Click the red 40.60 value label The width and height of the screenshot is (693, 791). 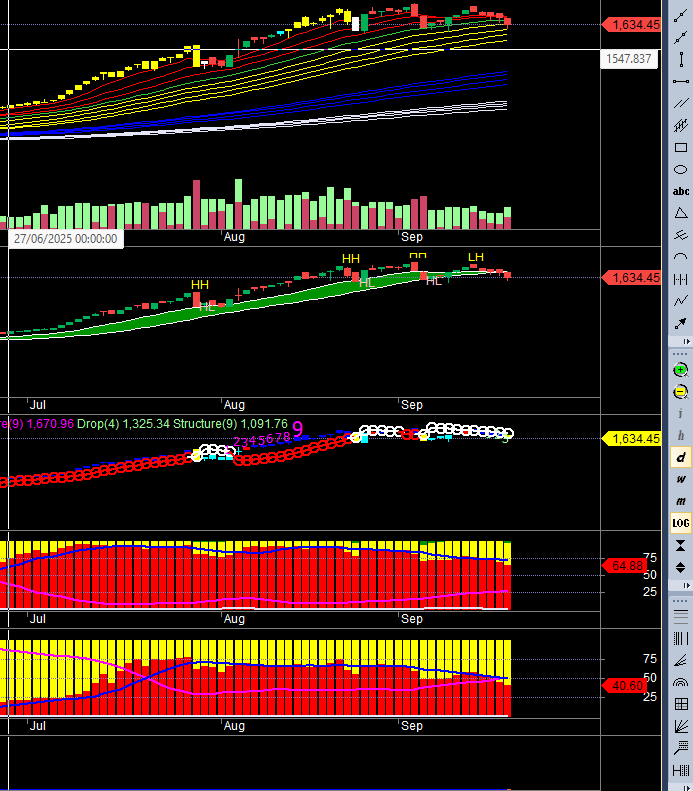click(626, 686)
